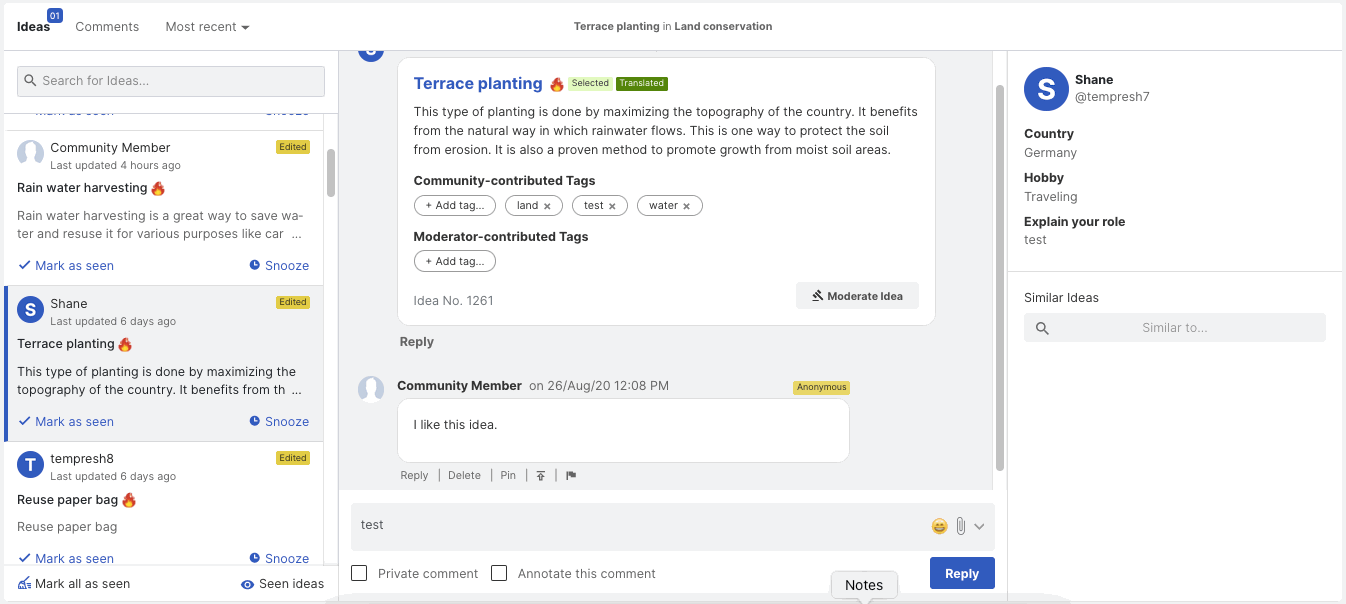Click the Moderate Idea button
The width and height of the screenshot is (1346, 604).
[857, 296]
